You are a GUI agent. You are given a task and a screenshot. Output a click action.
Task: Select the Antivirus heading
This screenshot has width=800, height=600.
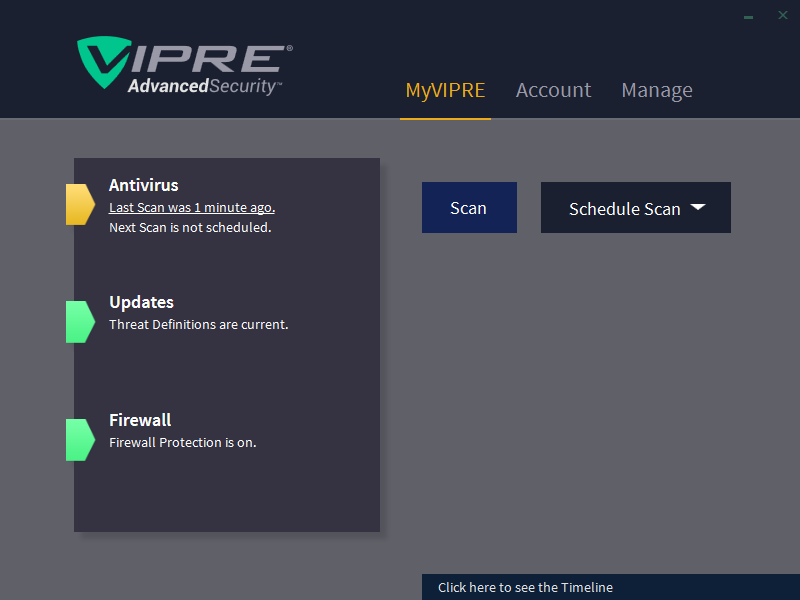point(143,185)
